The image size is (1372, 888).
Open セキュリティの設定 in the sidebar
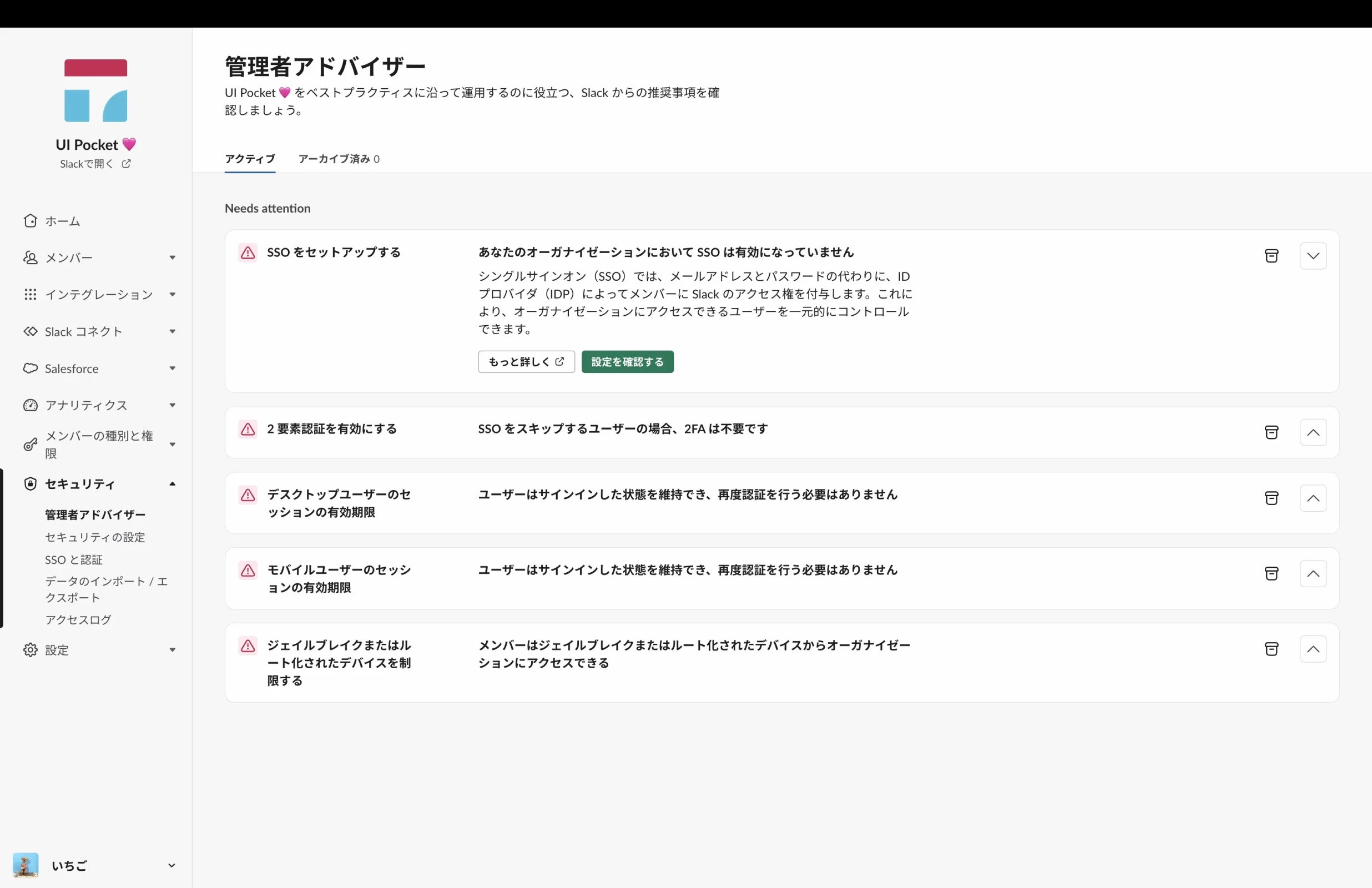[95, 537]
